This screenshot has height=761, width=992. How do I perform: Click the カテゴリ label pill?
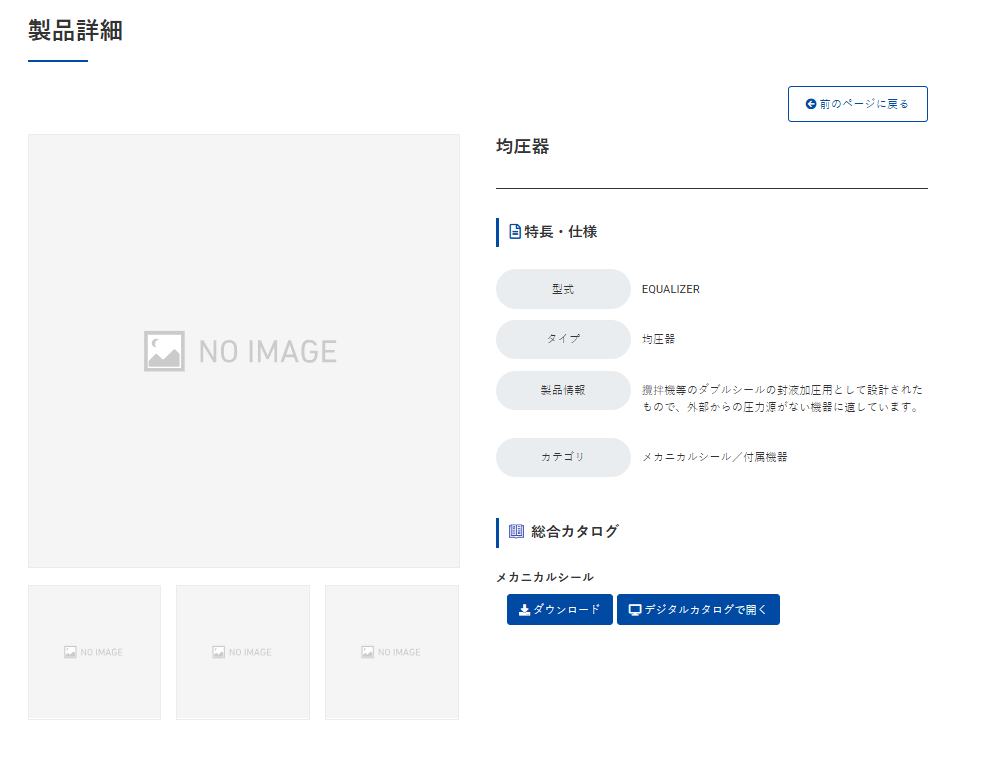(x=563, y=457)
